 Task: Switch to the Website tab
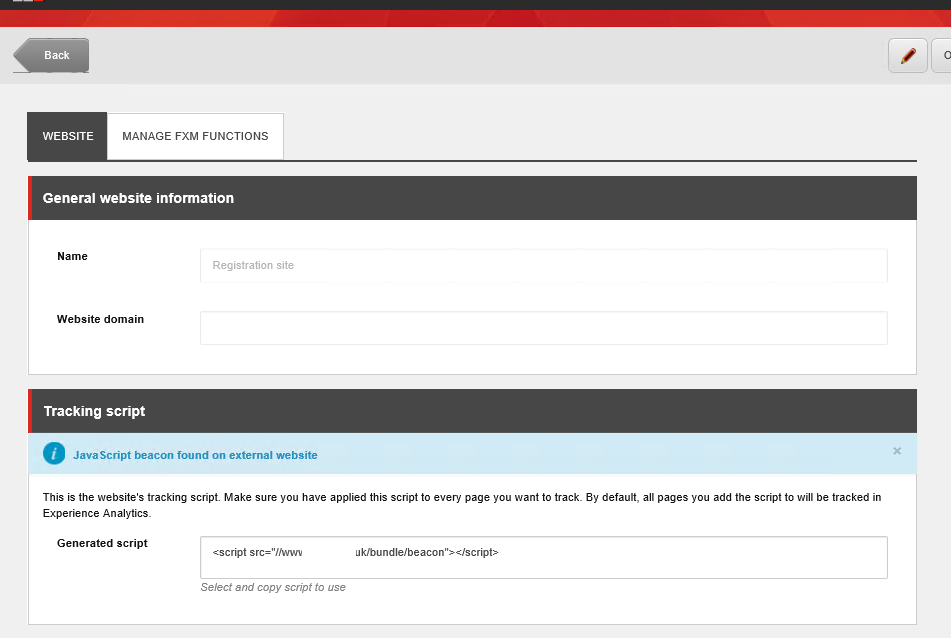pos(67,136)
